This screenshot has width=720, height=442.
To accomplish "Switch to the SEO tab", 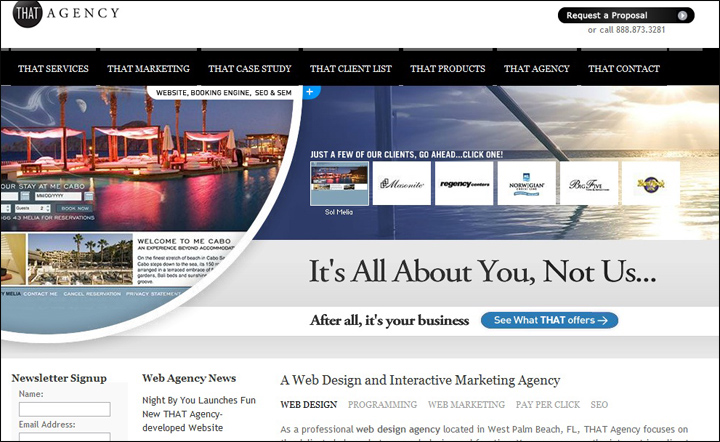I will 599,405.
